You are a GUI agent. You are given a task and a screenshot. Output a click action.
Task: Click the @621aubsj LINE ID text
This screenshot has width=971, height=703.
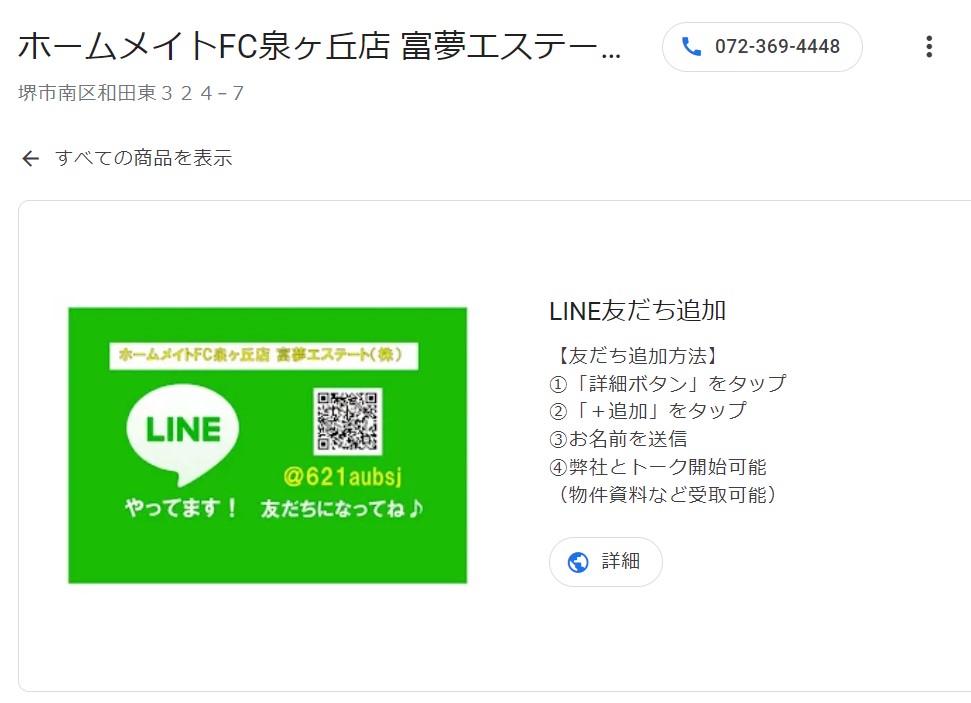click(342, 476)
